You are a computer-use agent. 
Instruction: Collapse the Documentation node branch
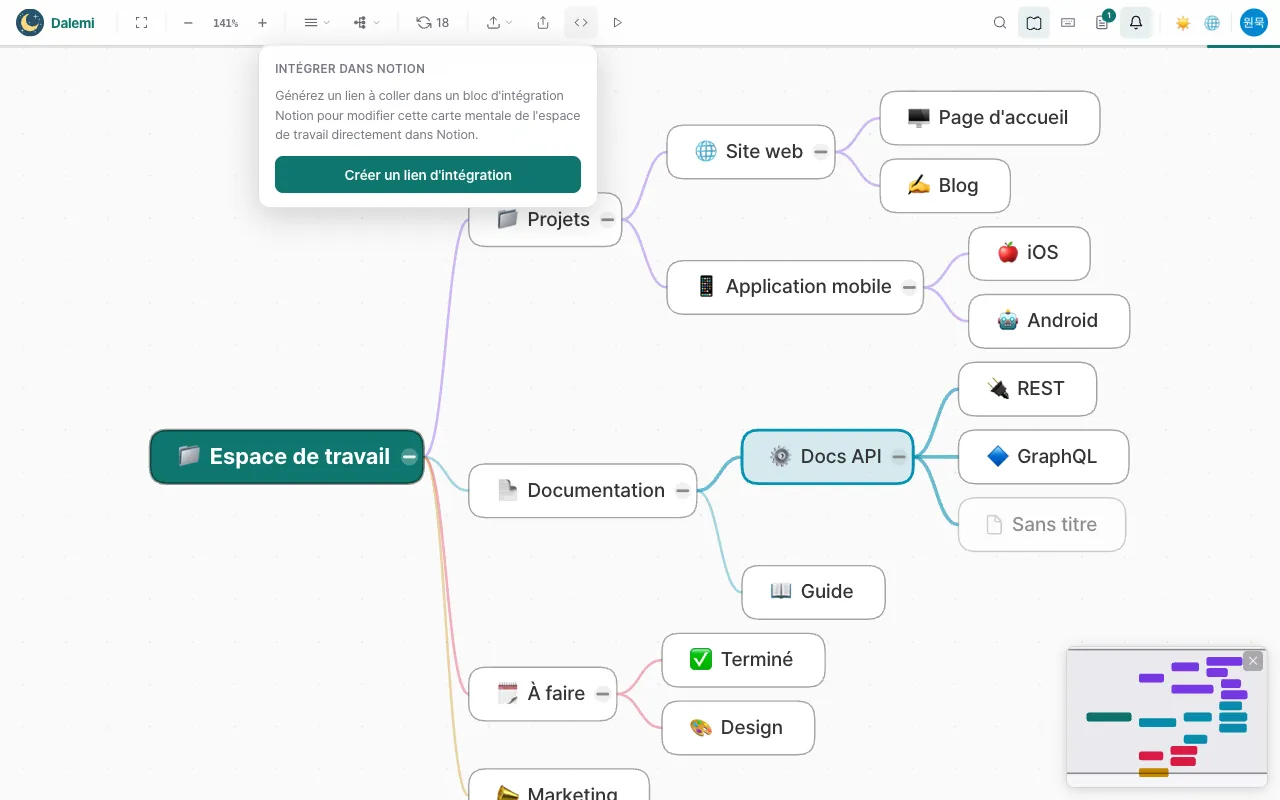[x=682, y=491]
